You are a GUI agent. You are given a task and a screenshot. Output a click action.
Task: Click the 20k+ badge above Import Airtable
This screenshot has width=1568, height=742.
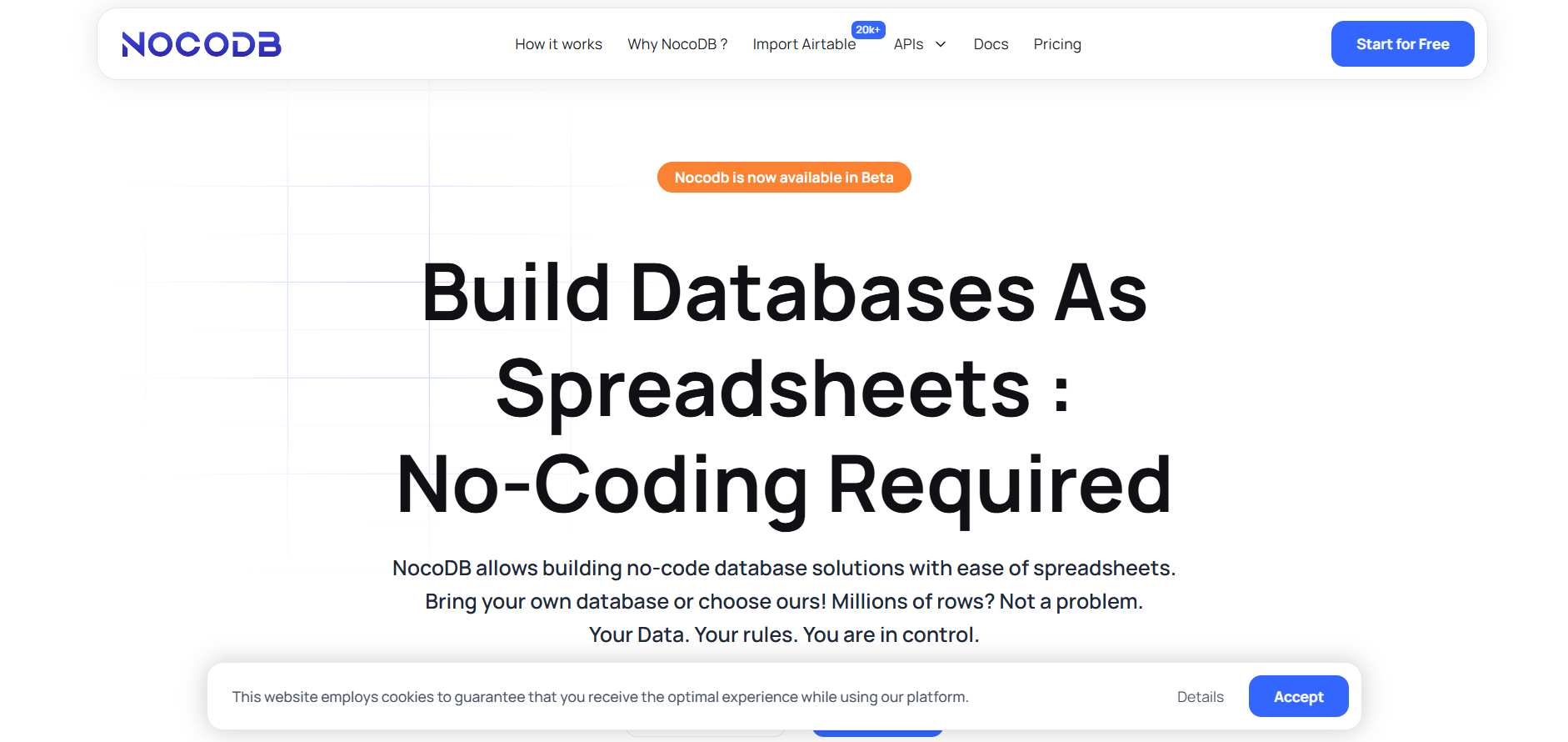867,30
